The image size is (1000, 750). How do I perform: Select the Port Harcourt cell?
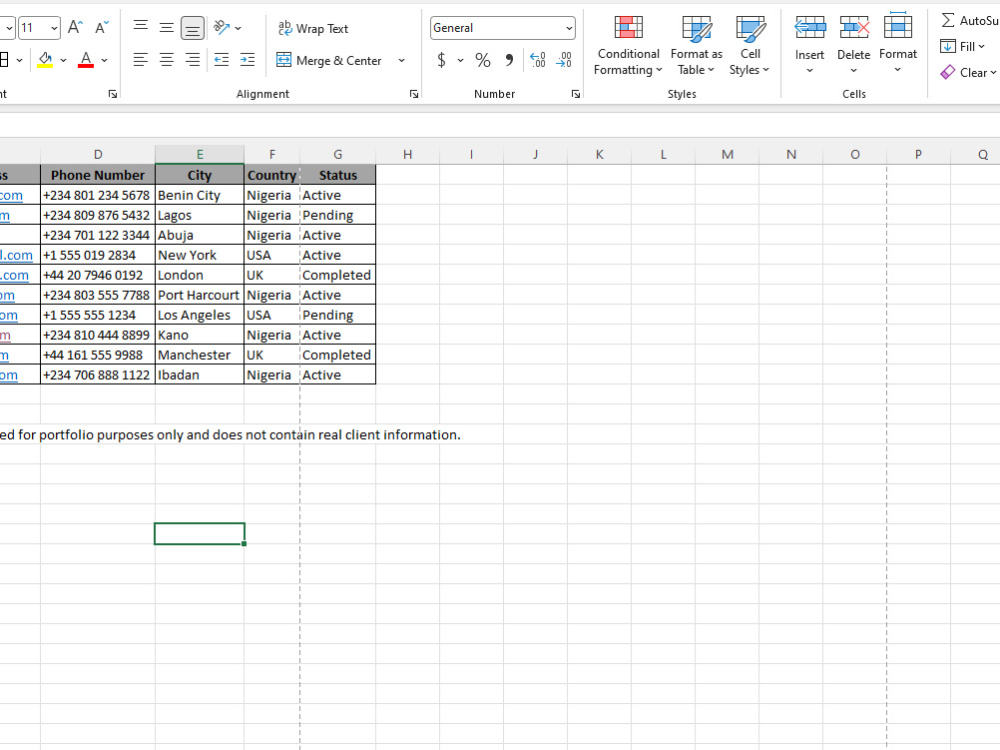200,295
